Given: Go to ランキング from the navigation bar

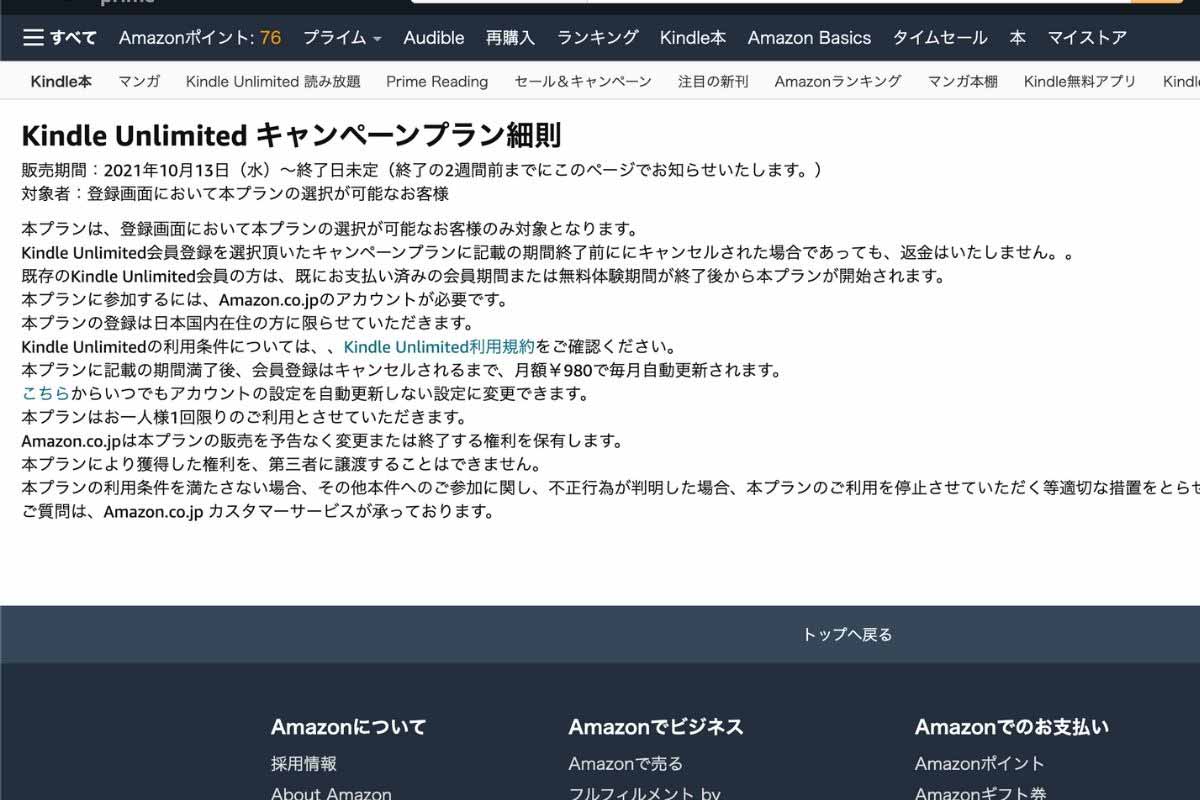Looking at the screenshot, I should pos(597,37).
